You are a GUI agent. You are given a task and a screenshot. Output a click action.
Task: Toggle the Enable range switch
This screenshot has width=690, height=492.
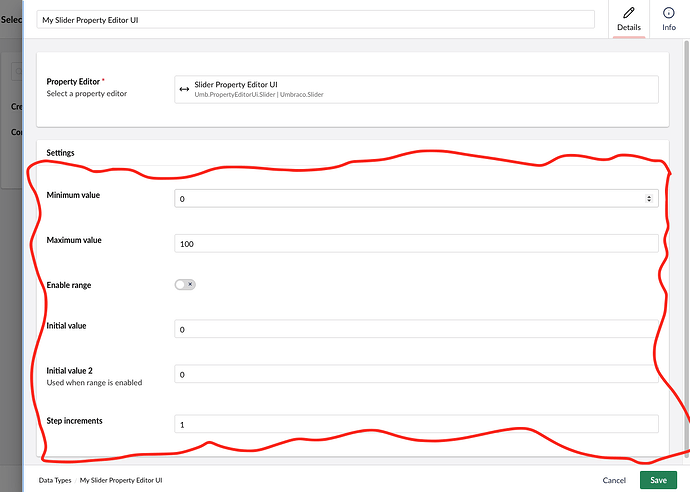pos(185,284)
